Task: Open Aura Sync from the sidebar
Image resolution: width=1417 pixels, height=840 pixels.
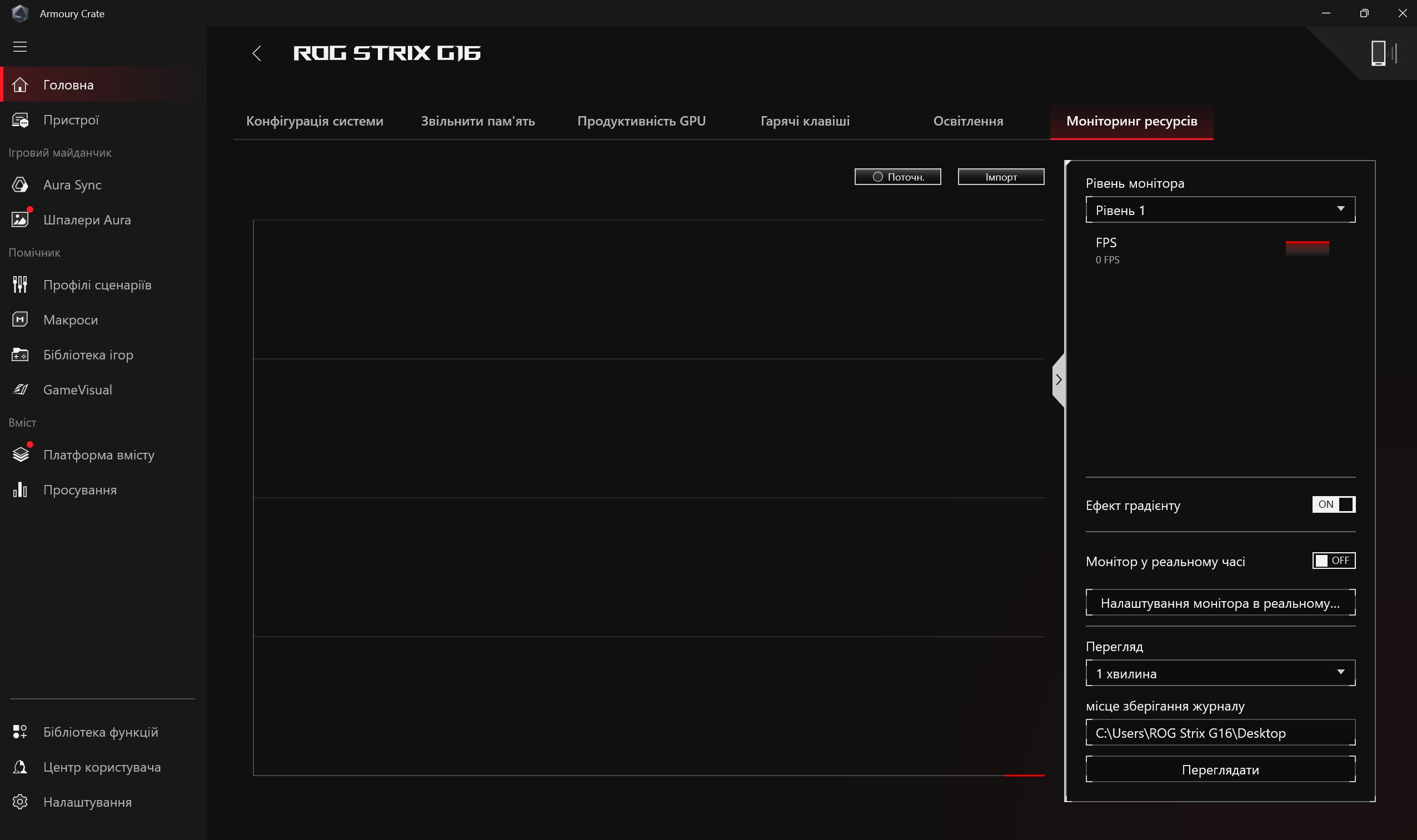Action: coord(72,184)
